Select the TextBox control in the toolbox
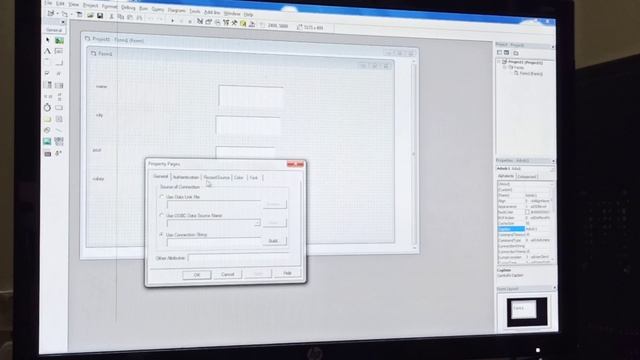640x360 pixels. 59,51
